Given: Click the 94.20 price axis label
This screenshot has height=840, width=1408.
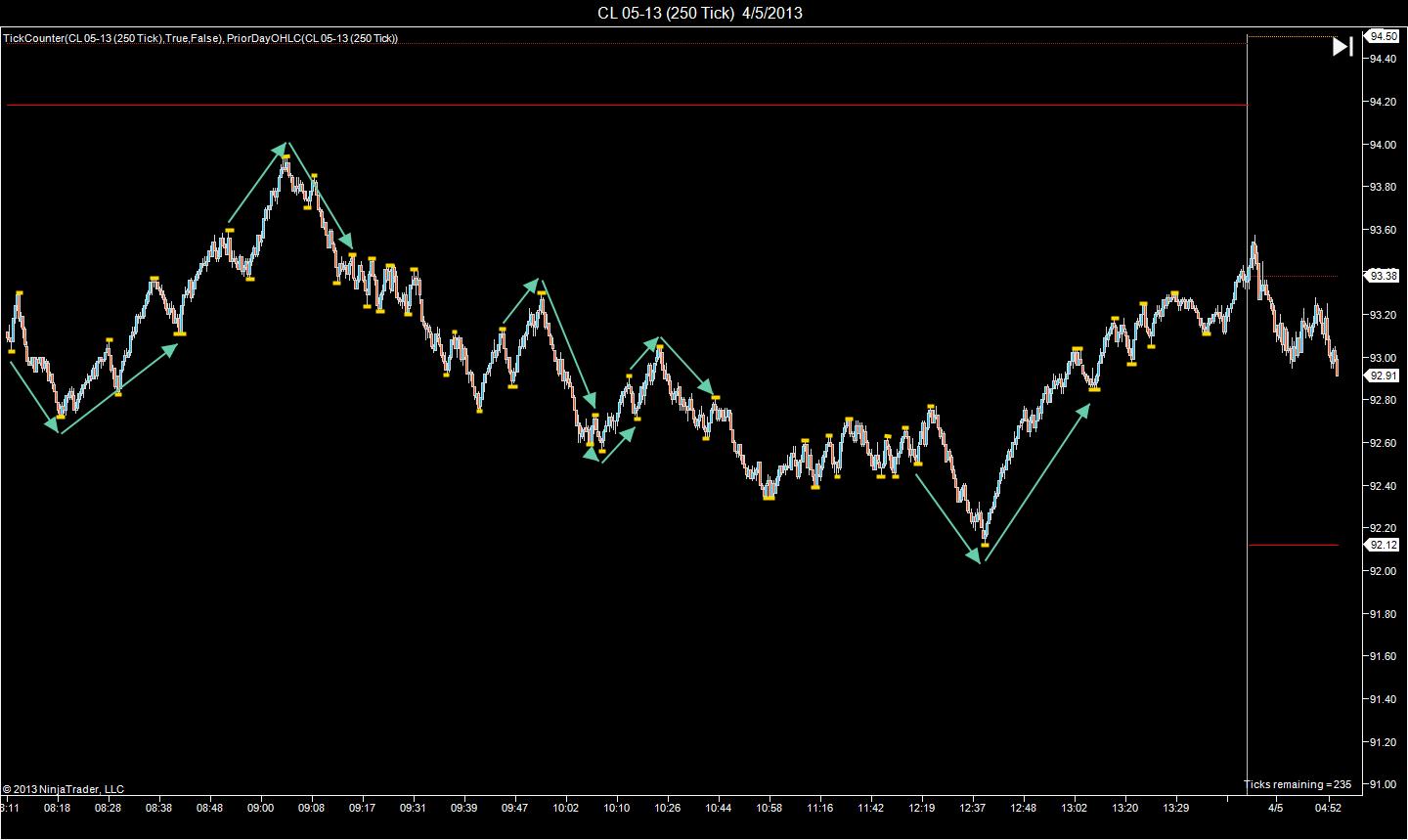Looking at the screenshot, I should [x=1383, y=103].
